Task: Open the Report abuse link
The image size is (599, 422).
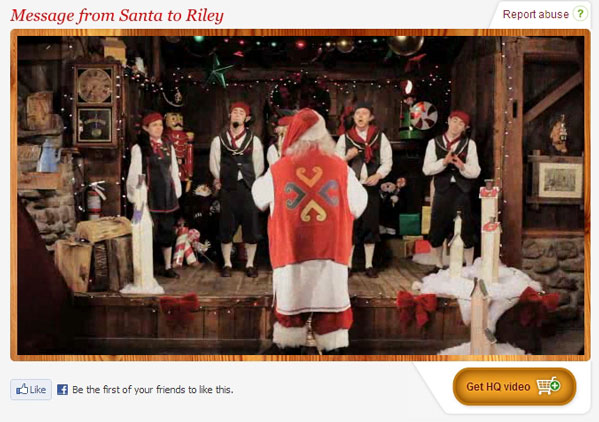Action: coord(536,15)
